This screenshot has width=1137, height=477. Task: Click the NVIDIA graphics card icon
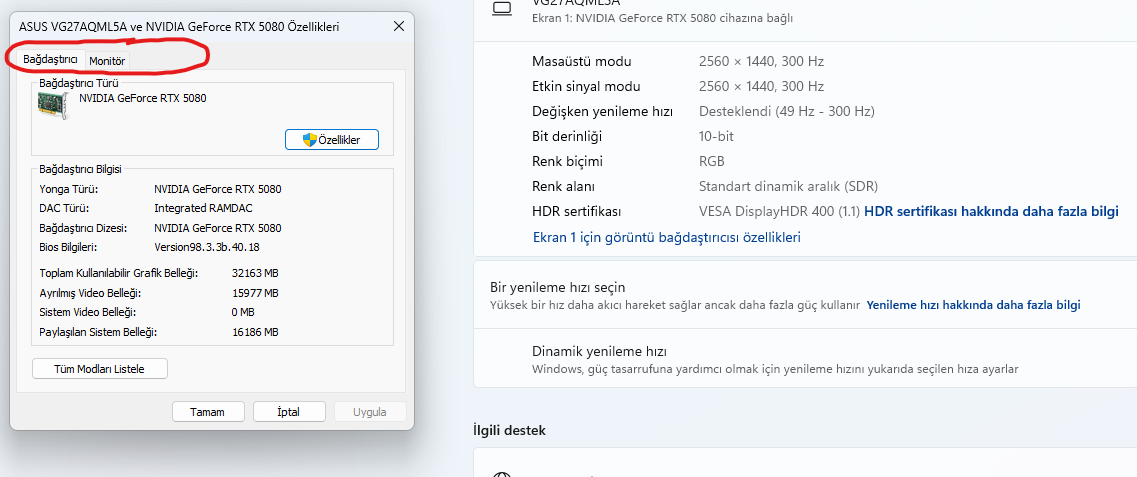click(53, 107)
